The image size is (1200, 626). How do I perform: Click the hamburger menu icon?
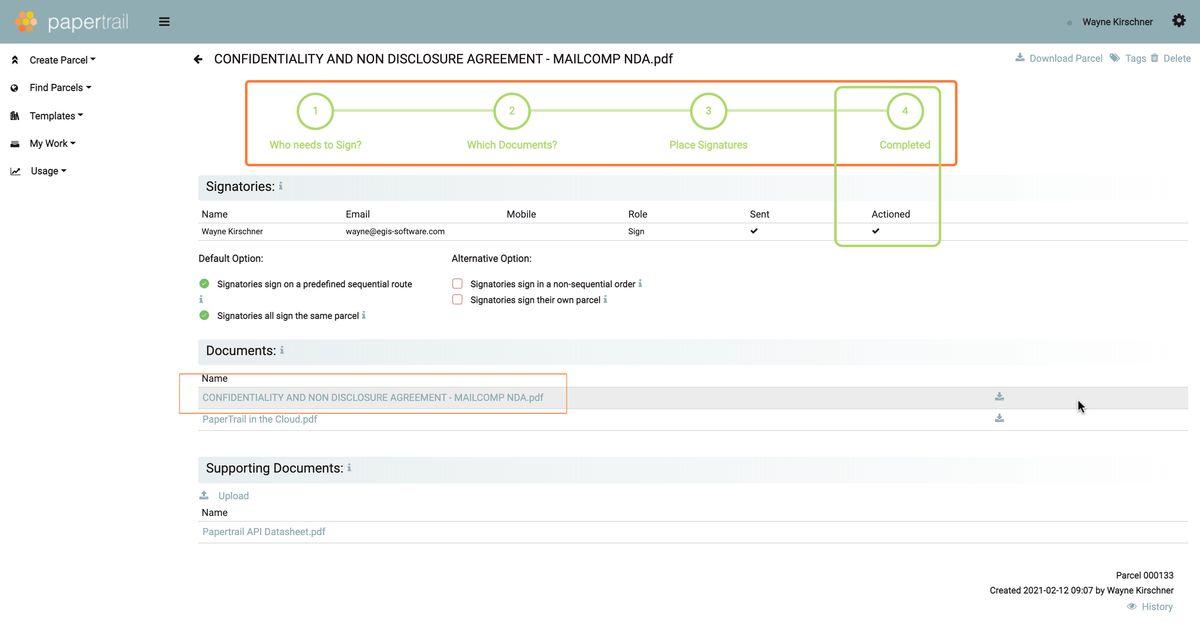[x=164, y=22]
